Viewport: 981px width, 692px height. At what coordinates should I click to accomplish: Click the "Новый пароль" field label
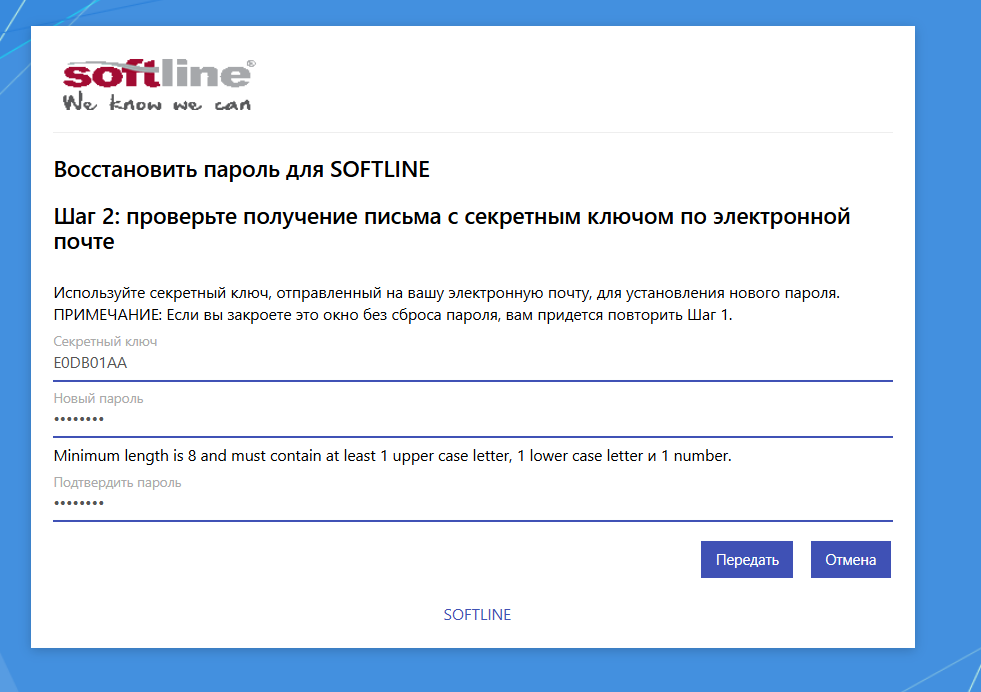[x=98, y=399]
